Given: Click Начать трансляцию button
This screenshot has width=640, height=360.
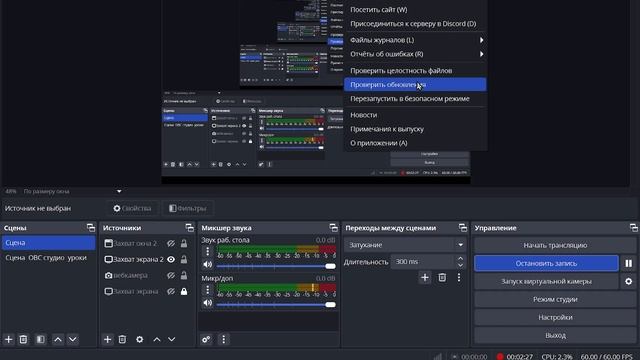Looking at the screenshot, I should tap(555, 245).
